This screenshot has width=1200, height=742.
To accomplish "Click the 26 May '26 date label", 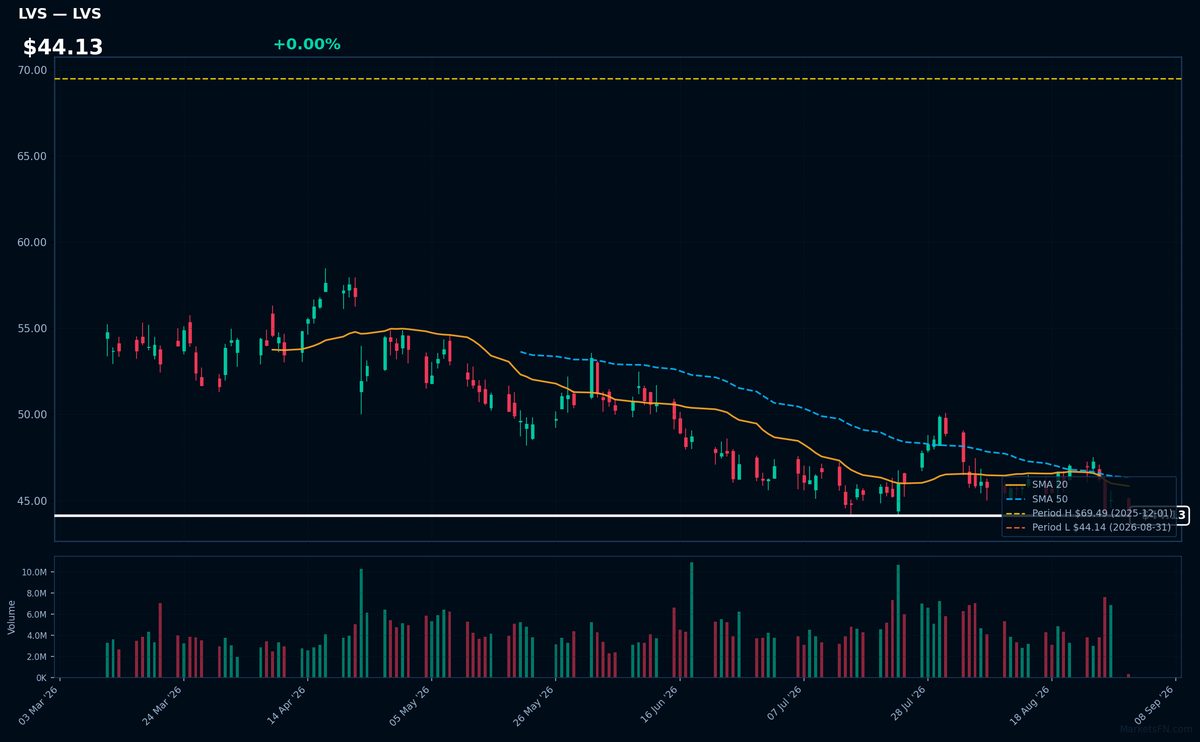I will (536, 704).
